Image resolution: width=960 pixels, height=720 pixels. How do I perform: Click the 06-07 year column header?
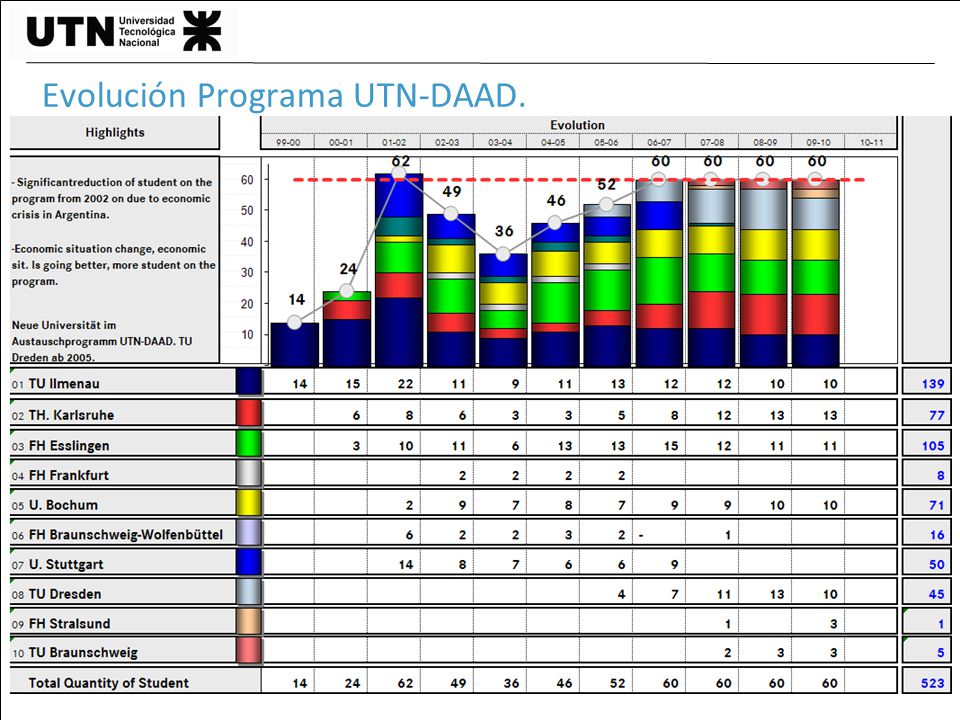coord(659,142)
